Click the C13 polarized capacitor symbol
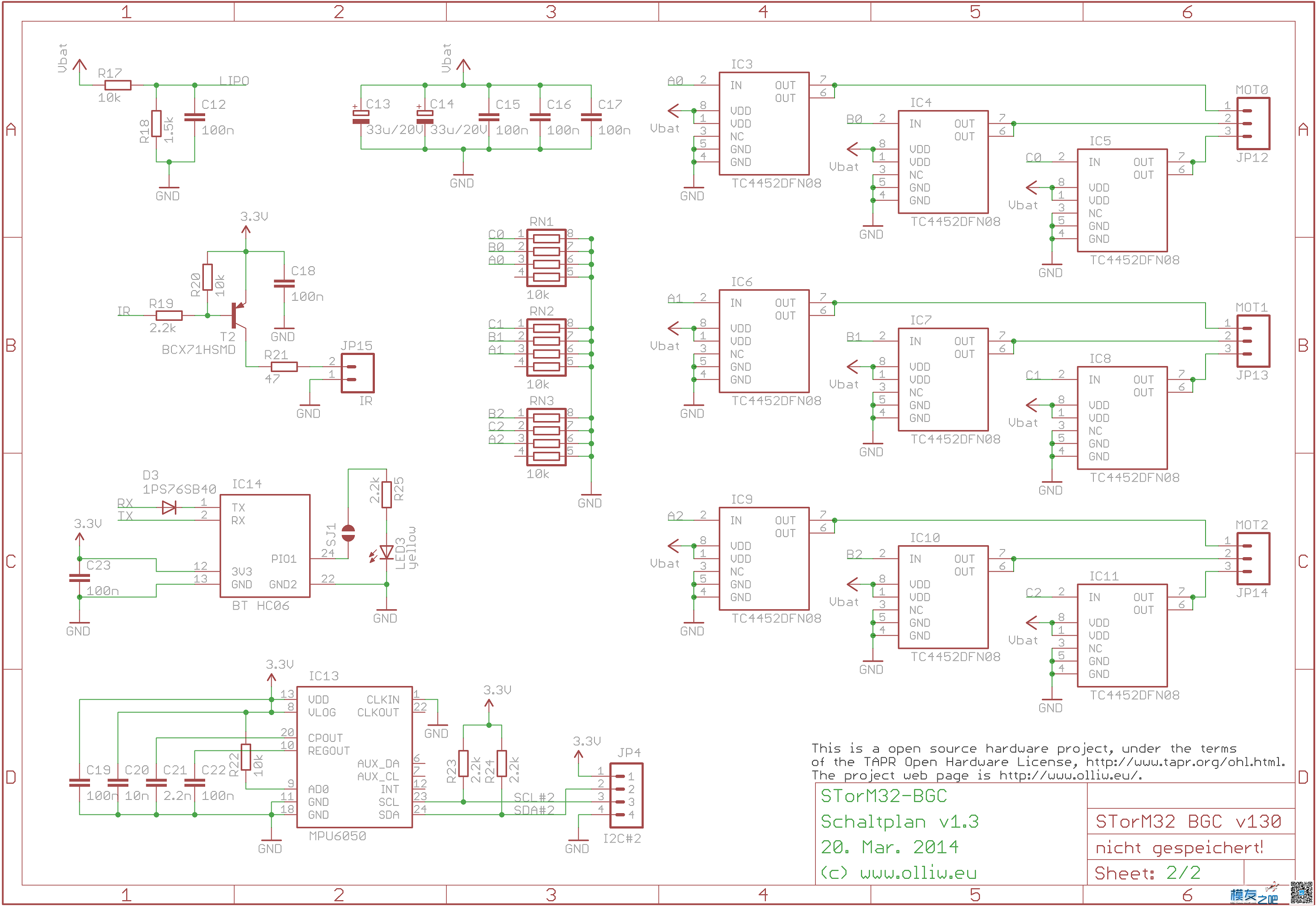 point(361,116)
